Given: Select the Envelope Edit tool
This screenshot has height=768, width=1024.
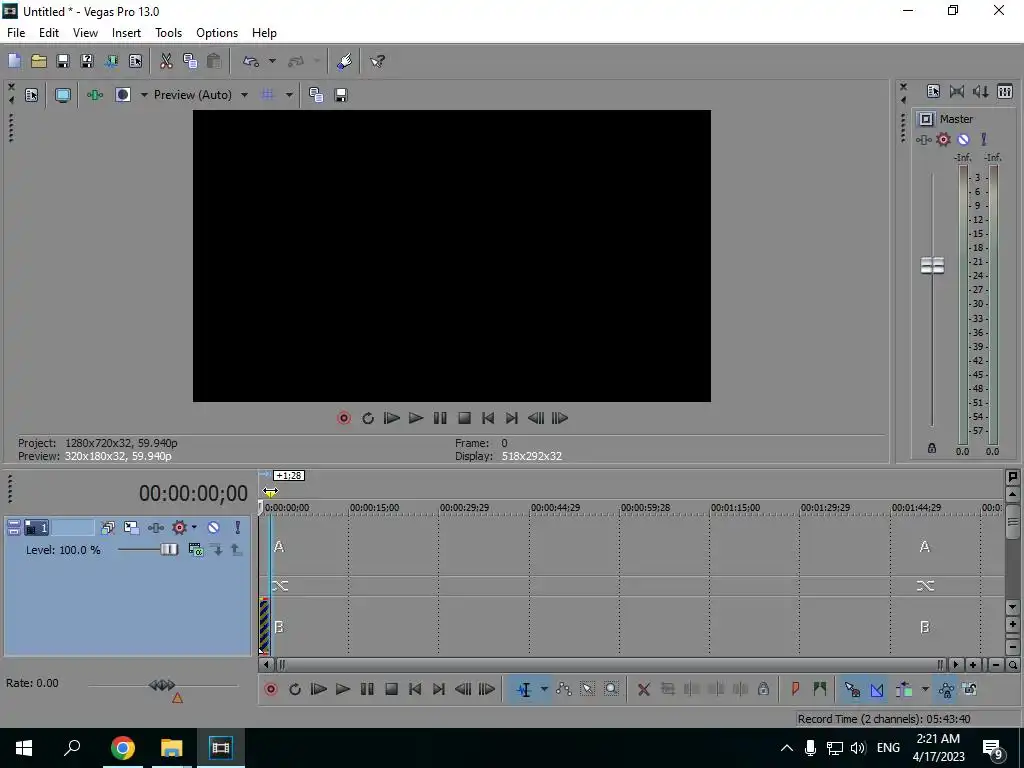Looking at the screenshot, I should coord(564,689).
